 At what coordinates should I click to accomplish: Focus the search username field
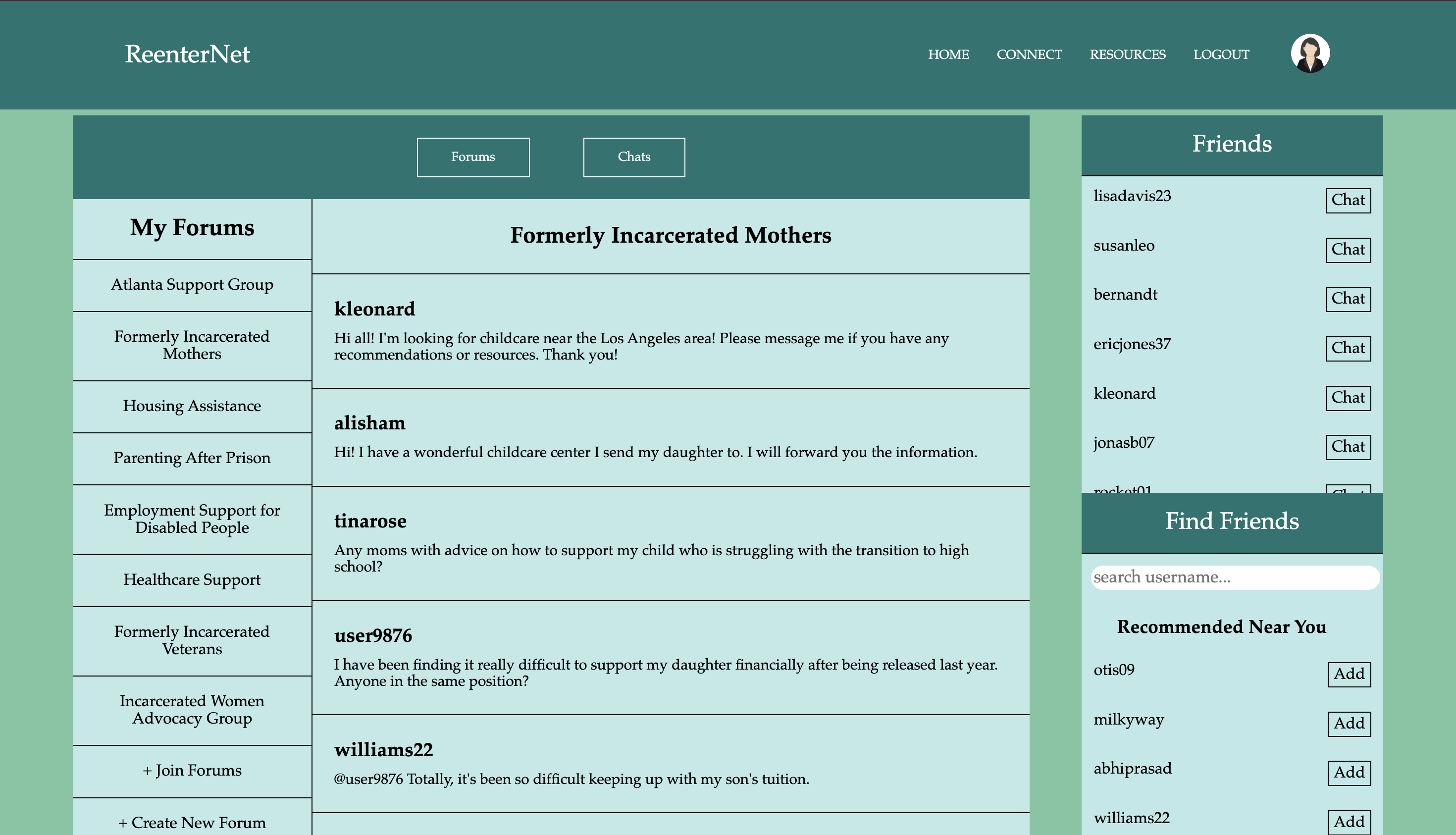coord(1234,577)
